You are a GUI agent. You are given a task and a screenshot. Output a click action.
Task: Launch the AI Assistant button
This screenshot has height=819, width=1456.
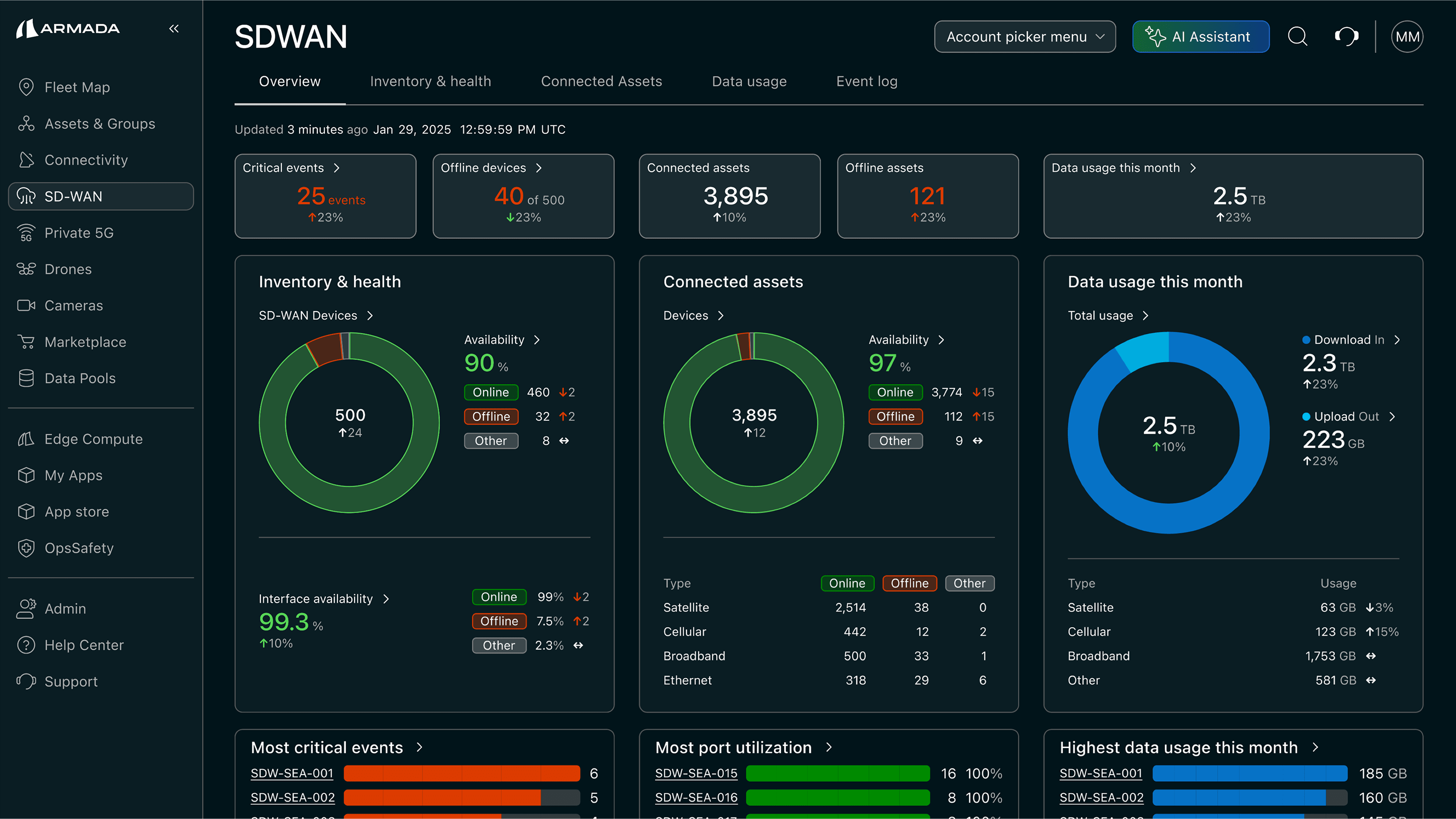(1201, 37)
